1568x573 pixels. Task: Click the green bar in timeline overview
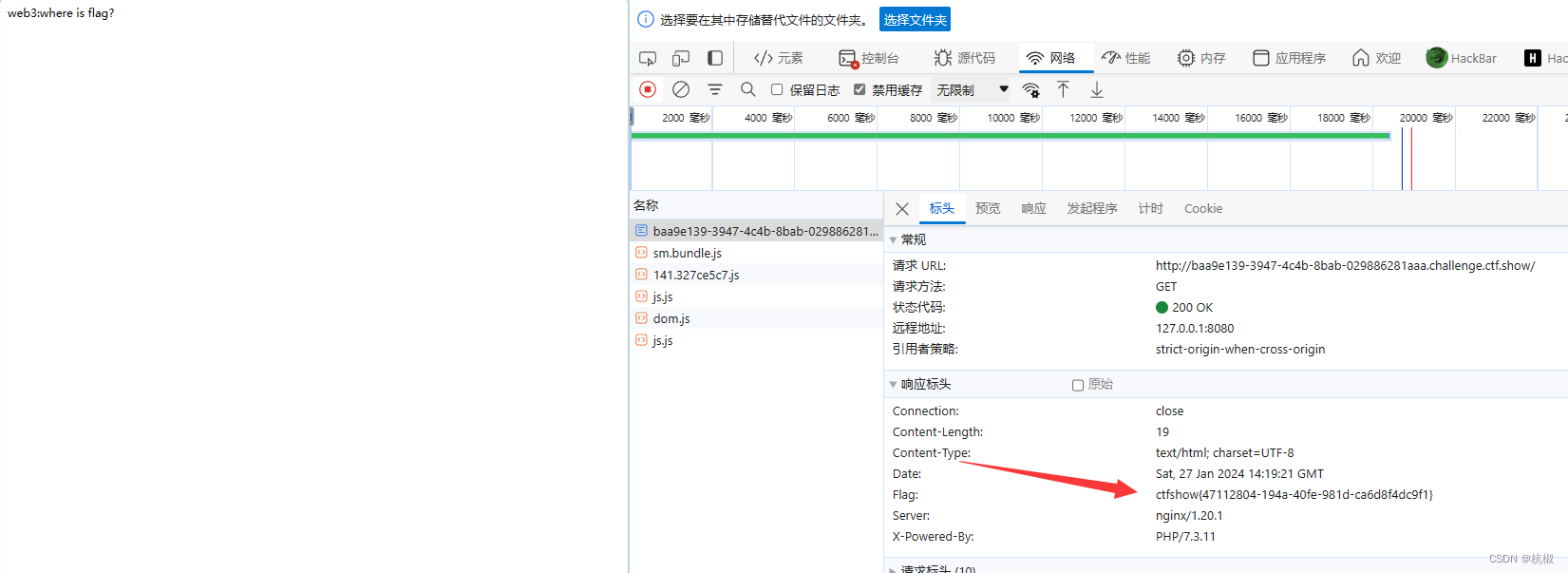click(x=1011, y=136)
